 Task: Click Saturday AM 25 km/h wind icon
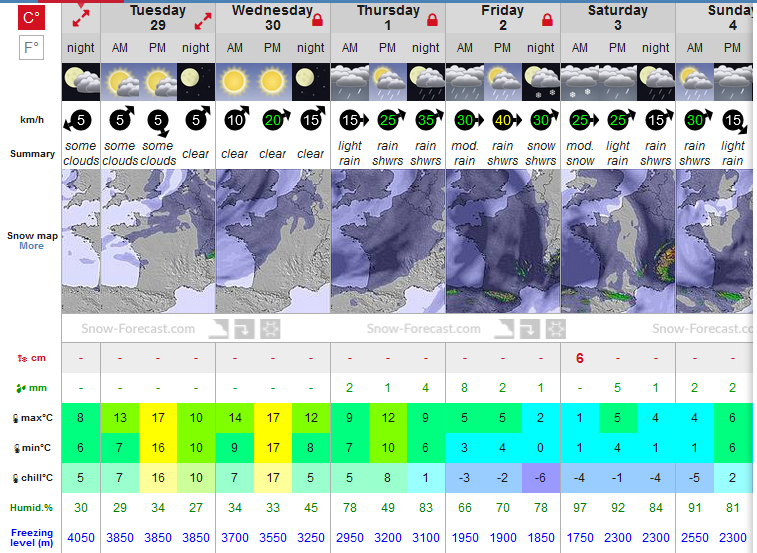pyautogui.click(x=583, y=120)
